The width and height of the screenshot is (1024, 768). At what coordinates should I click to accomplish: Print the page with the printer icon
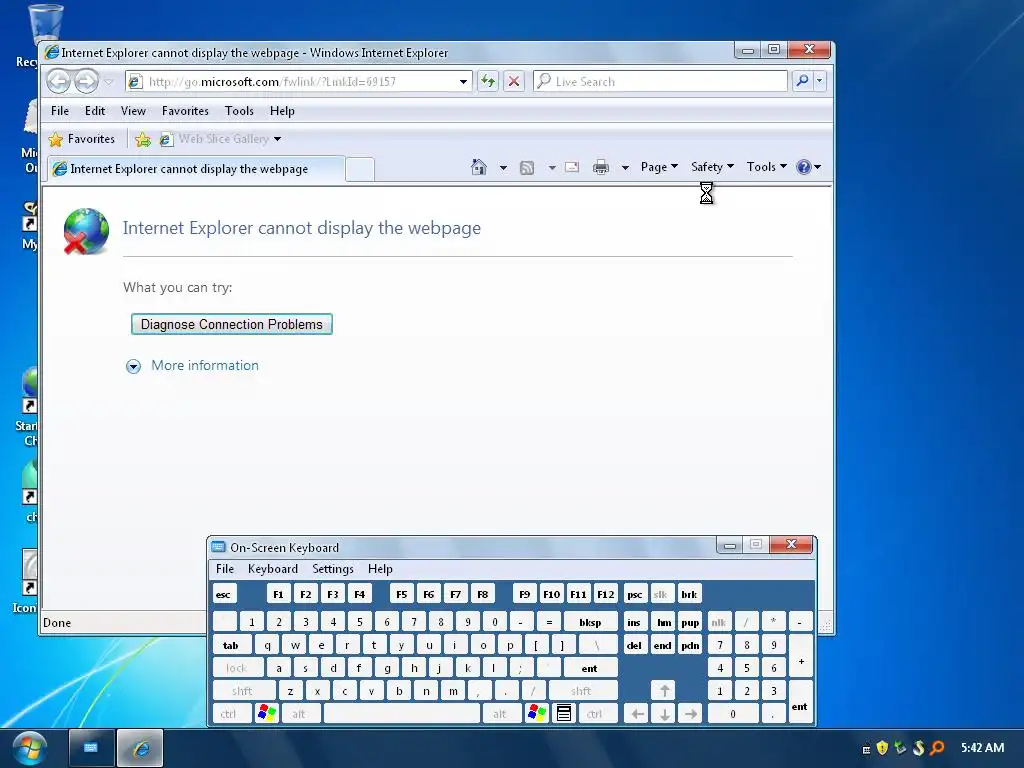click(601, 168)
